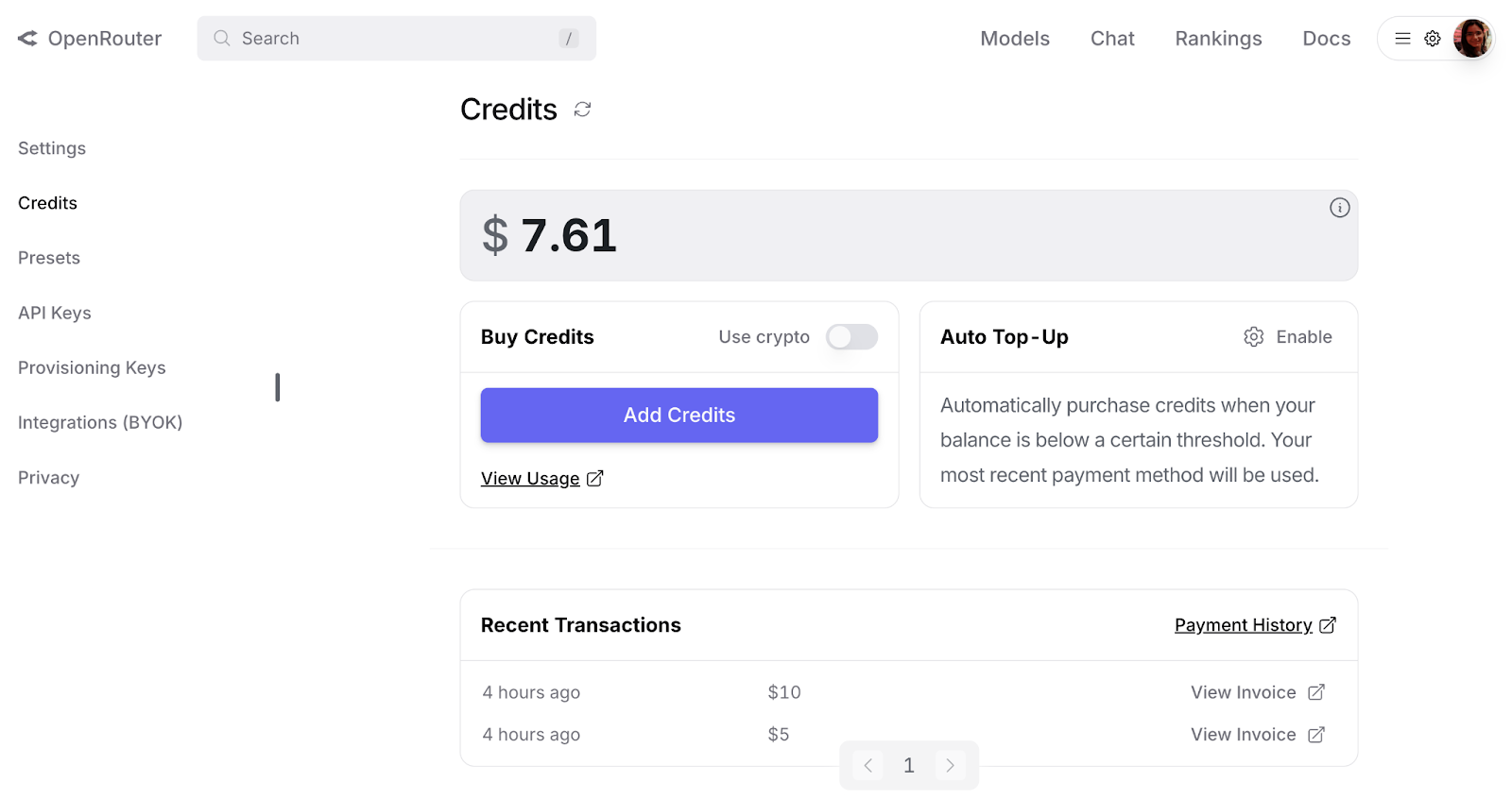Click the refresh credits icon
The image size is (1512, 799).
(x=582, y=110)
